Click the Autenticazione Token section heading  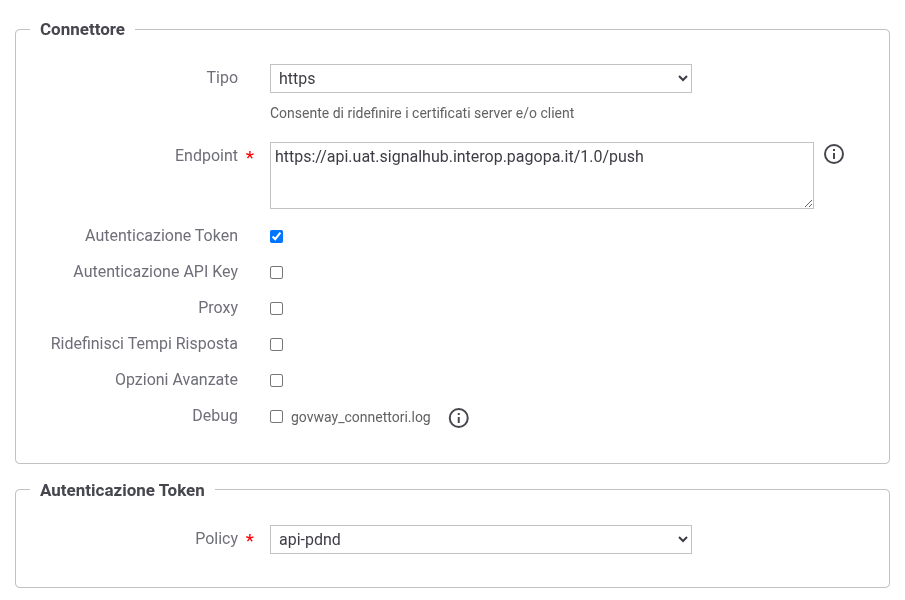tap(122, 490)
